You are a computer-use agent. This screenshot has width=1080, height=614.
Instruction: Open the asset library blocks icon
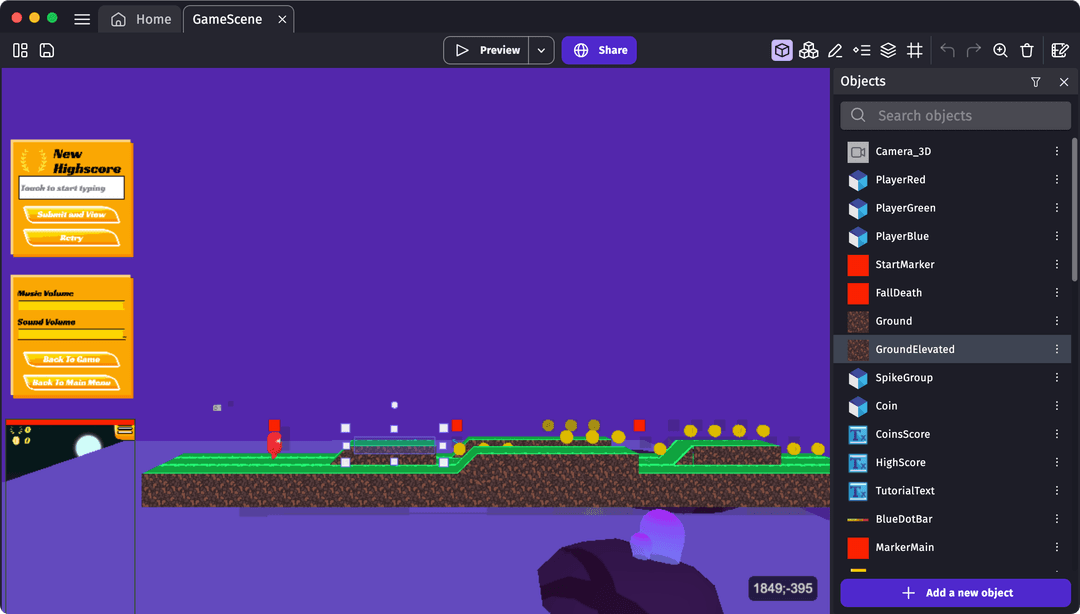pos(809,49)
